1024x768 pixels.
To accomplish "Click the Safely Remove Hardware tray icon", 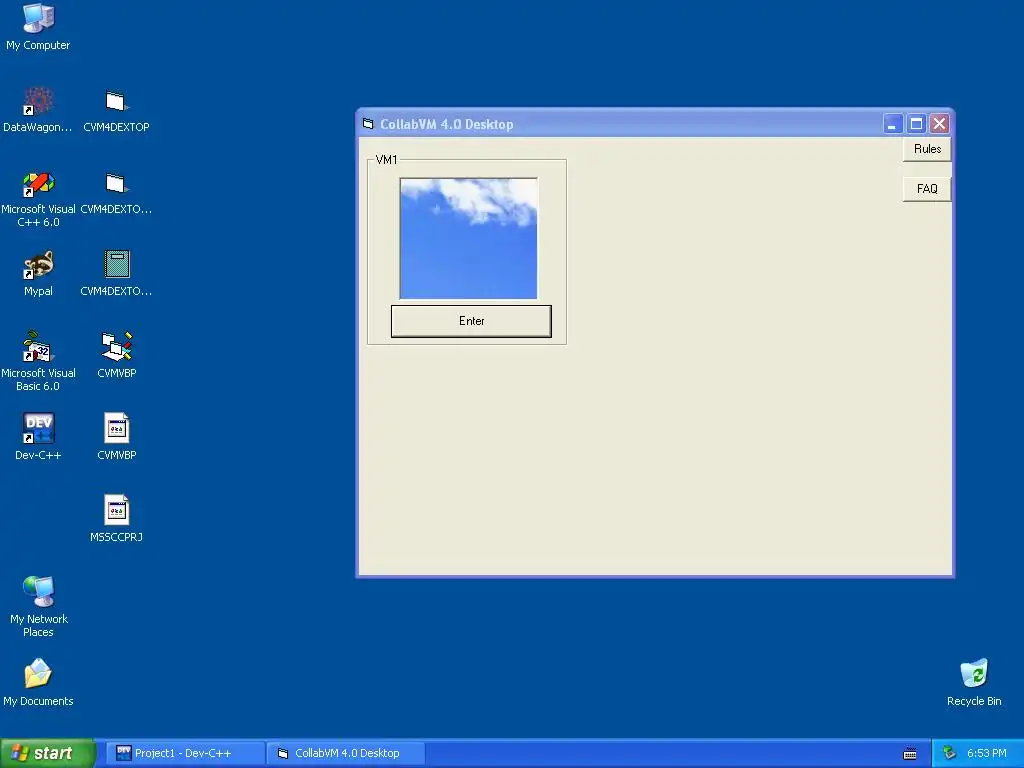I will (950, 753).
